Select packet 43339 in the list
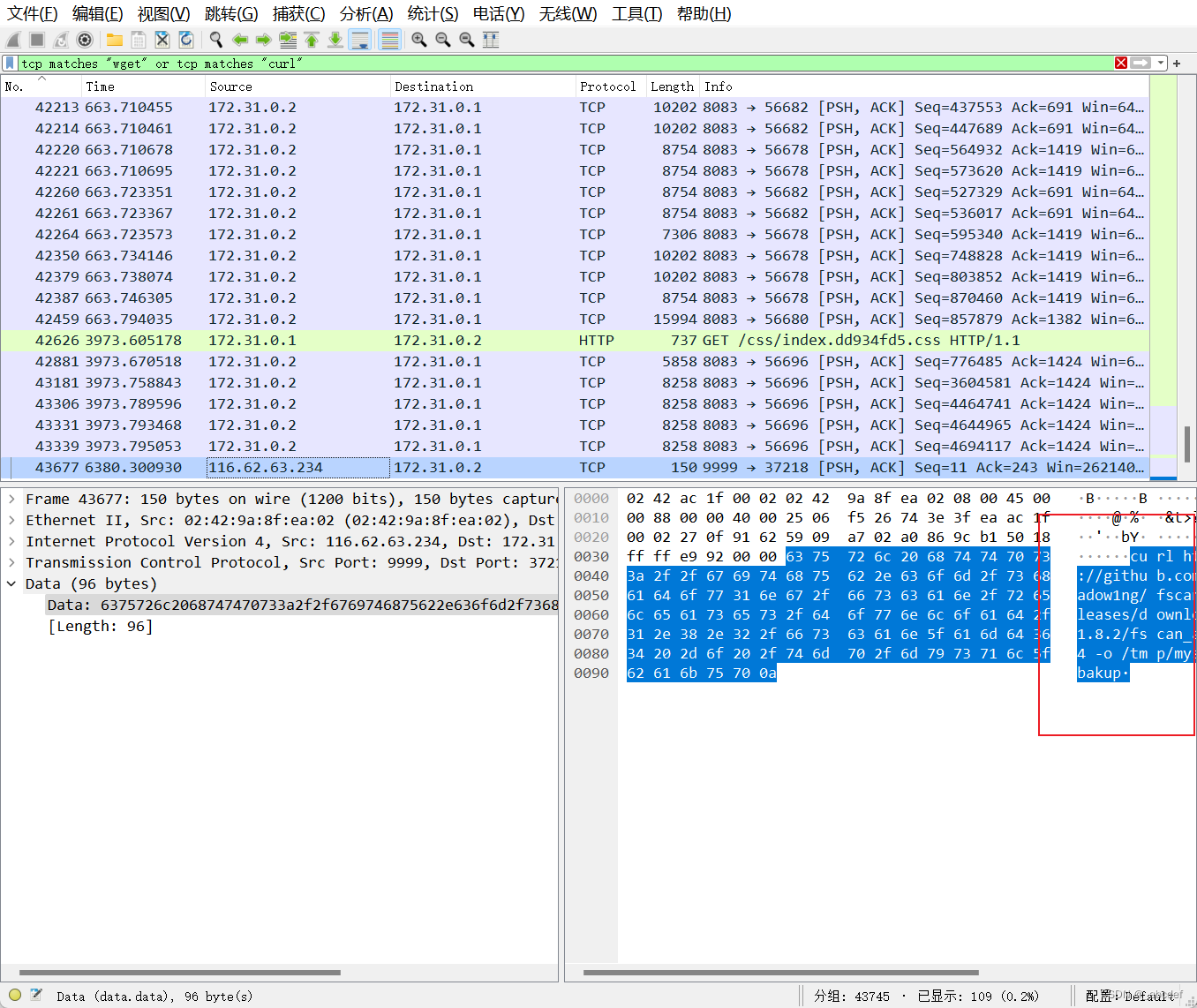 pos(575,446)
